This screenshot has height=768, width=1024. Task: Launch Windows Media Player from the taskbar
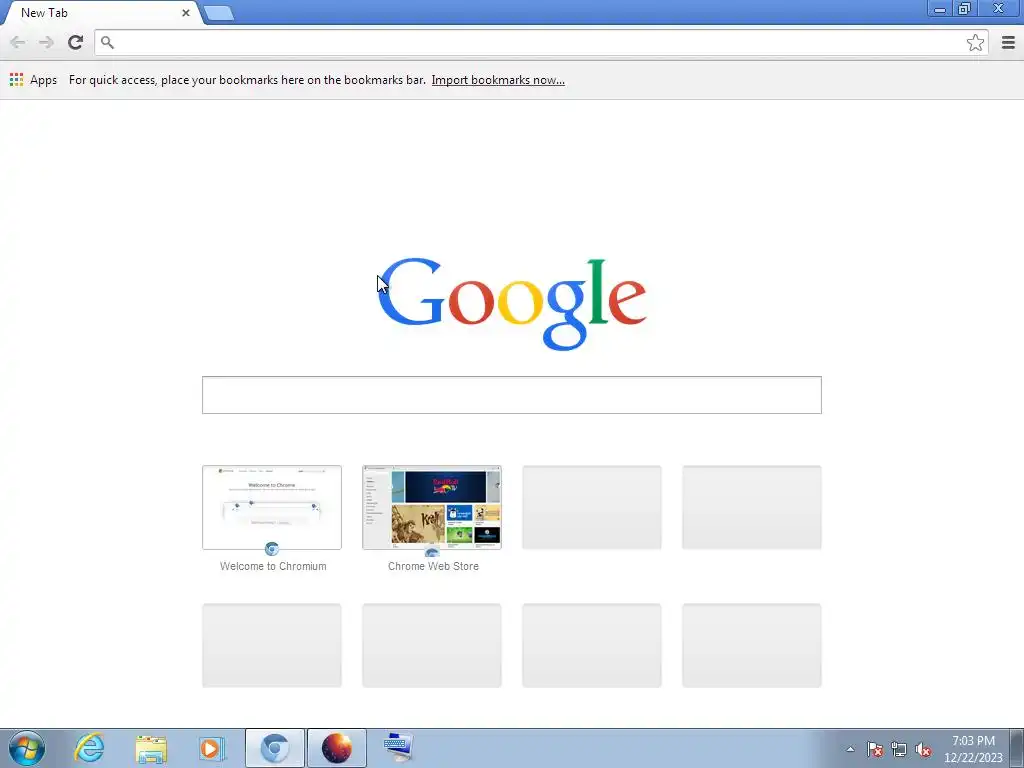coord(212,748)
